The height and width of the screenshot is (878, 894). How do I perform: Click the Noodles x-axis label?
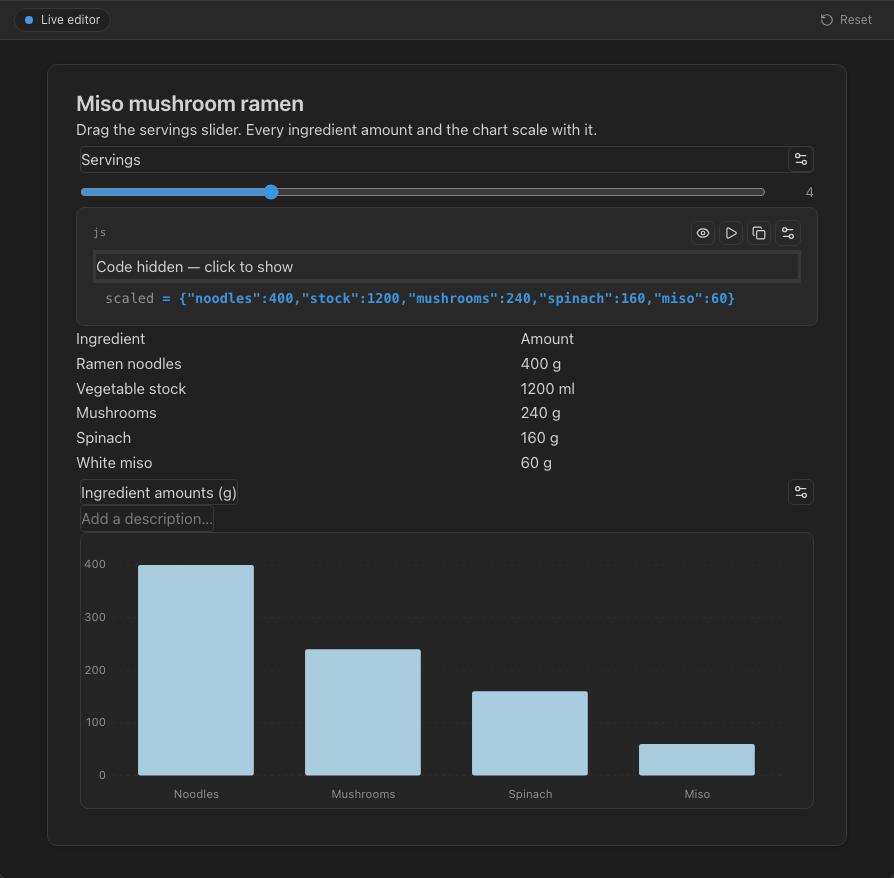click(x=196, y=794)
